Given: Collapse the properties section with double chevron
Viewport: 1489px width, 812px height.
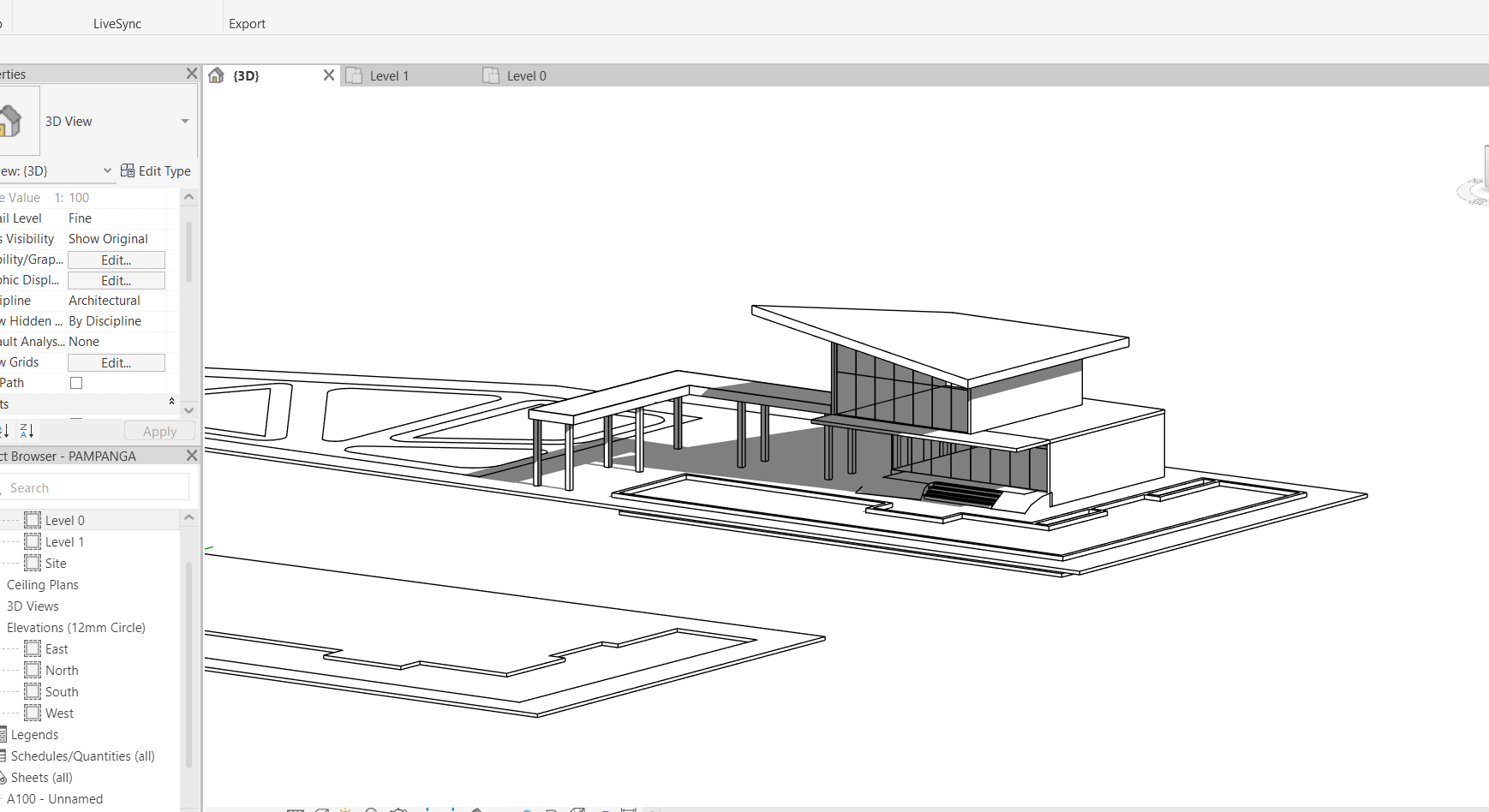Looking at the screenshot, I should pos(171,402).
